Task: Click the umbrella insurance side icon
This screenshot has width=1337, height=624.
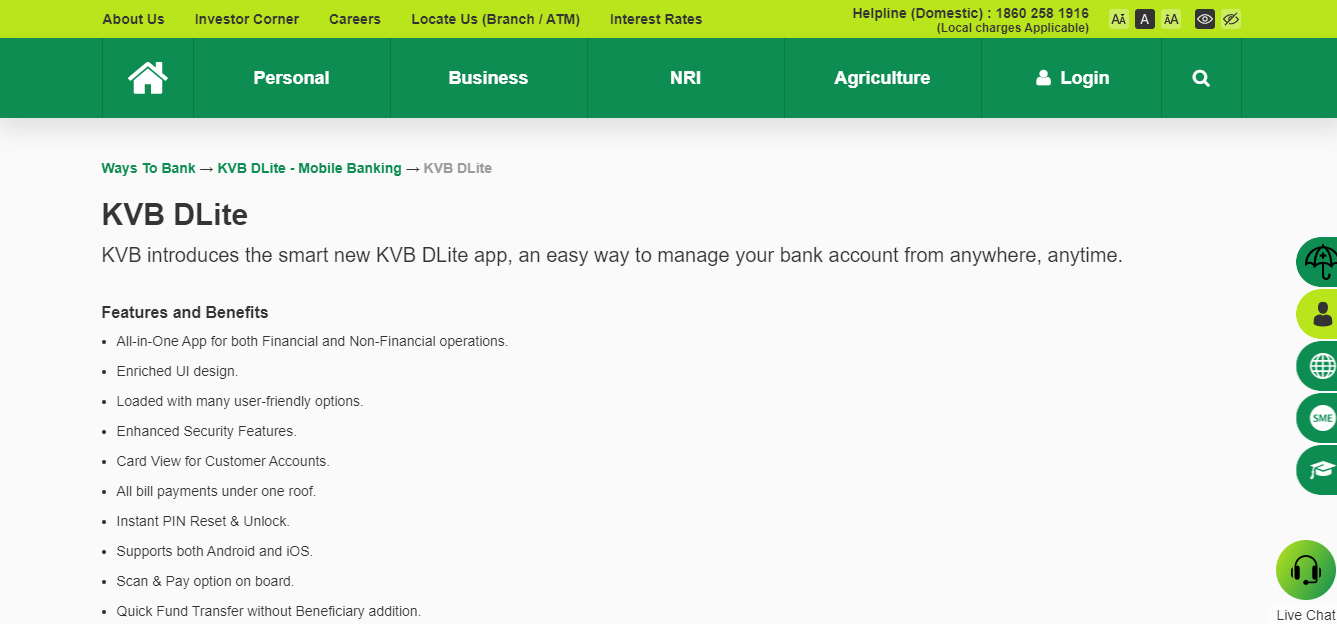Action: click(1320, 263)
